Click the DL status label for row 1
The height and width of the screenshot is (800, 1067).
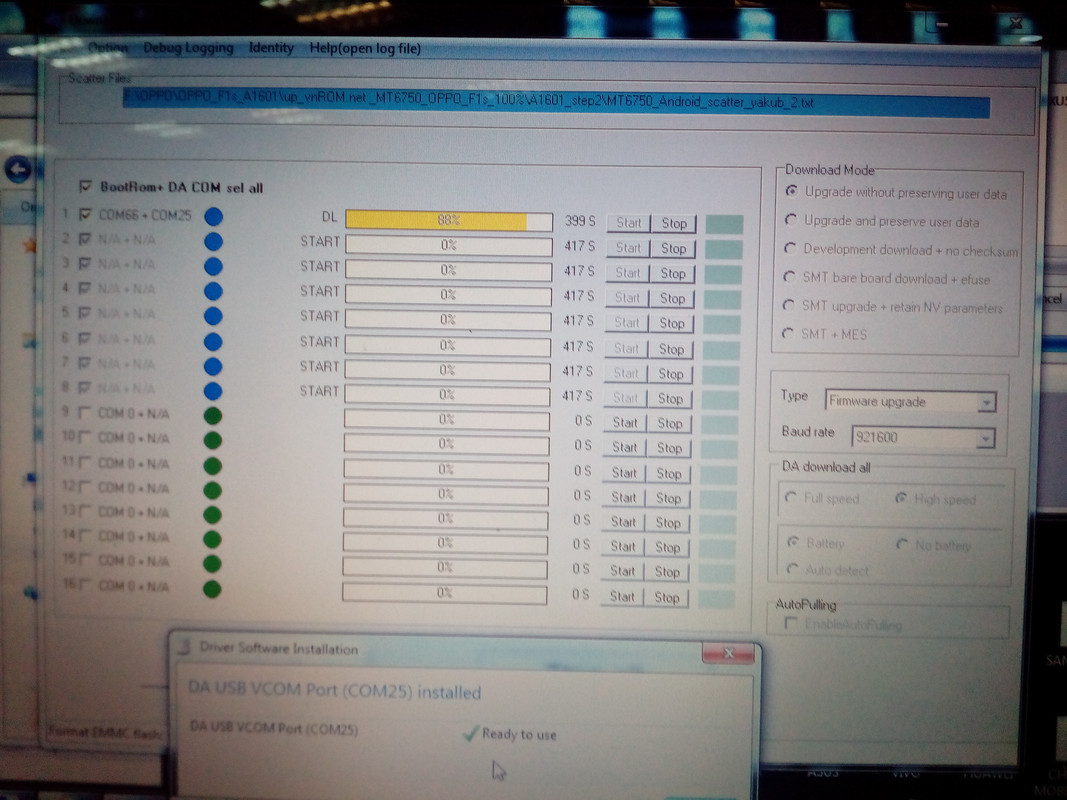[329, 217]
